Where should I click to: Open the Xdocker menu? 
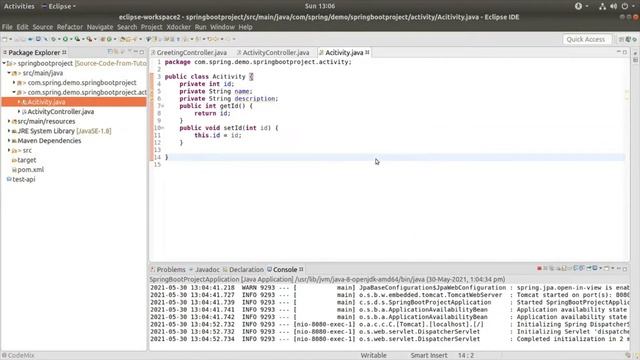click(178, 27)
